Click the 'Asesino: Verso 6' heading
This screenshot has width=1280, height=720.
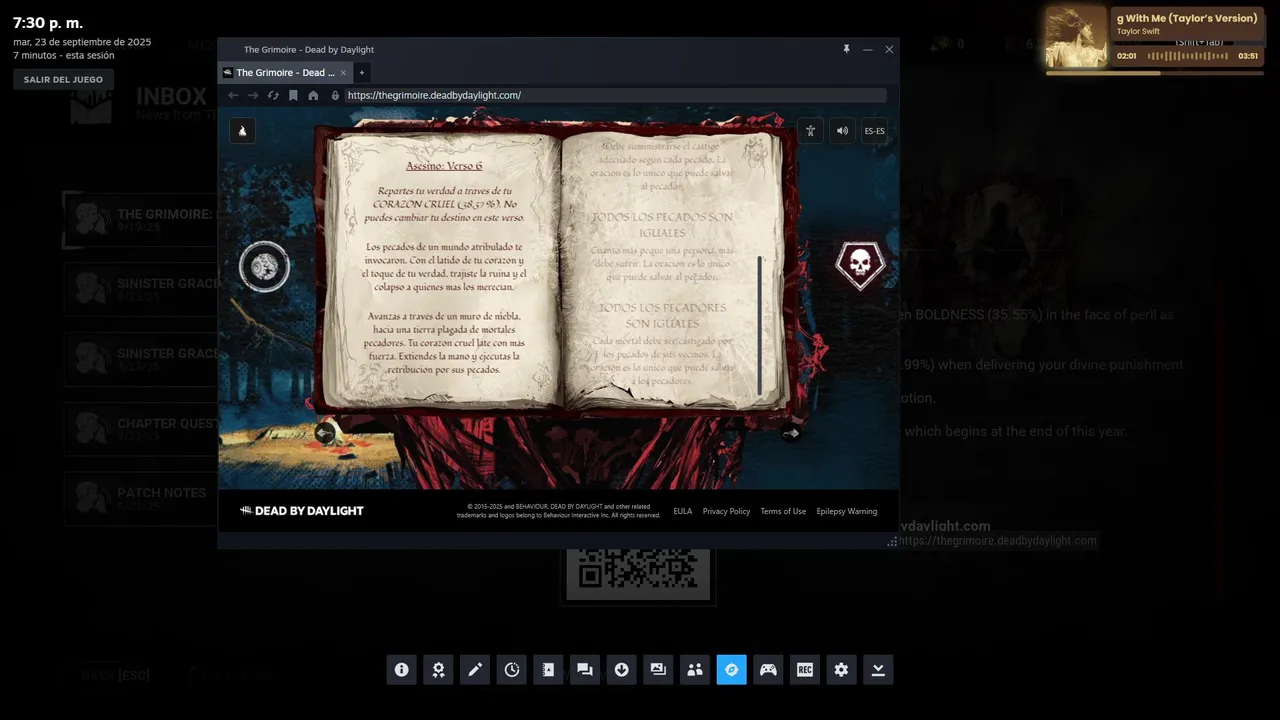click(x=444, y=166)
